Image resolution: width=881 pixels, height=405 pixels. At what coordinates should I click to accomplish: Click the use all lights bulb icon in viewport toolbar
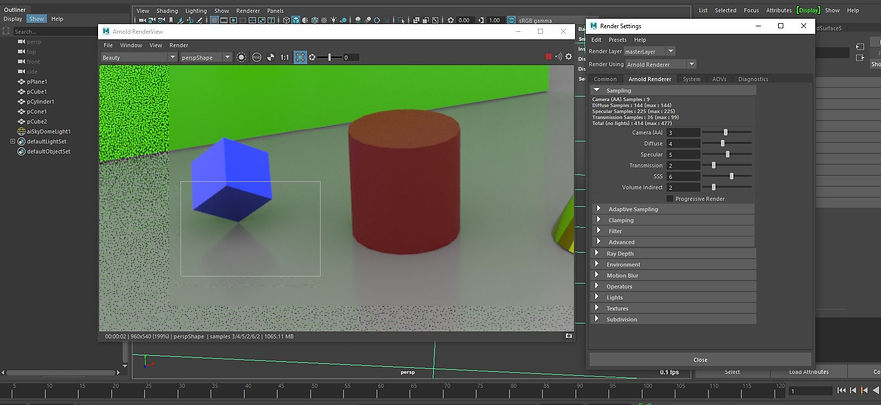coord(334,20)
